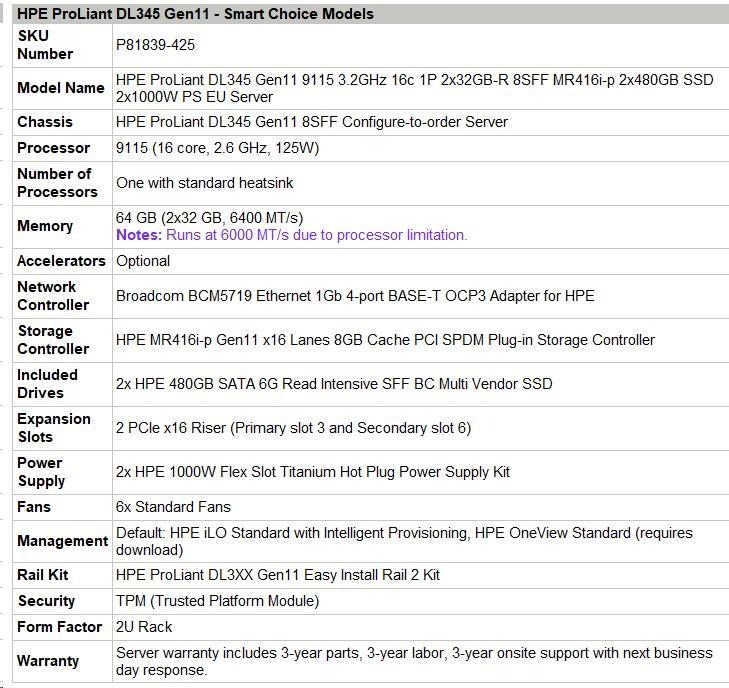
Task: Click the Included Drives value 480GB SATA SSD
Action: pos(334,384)
